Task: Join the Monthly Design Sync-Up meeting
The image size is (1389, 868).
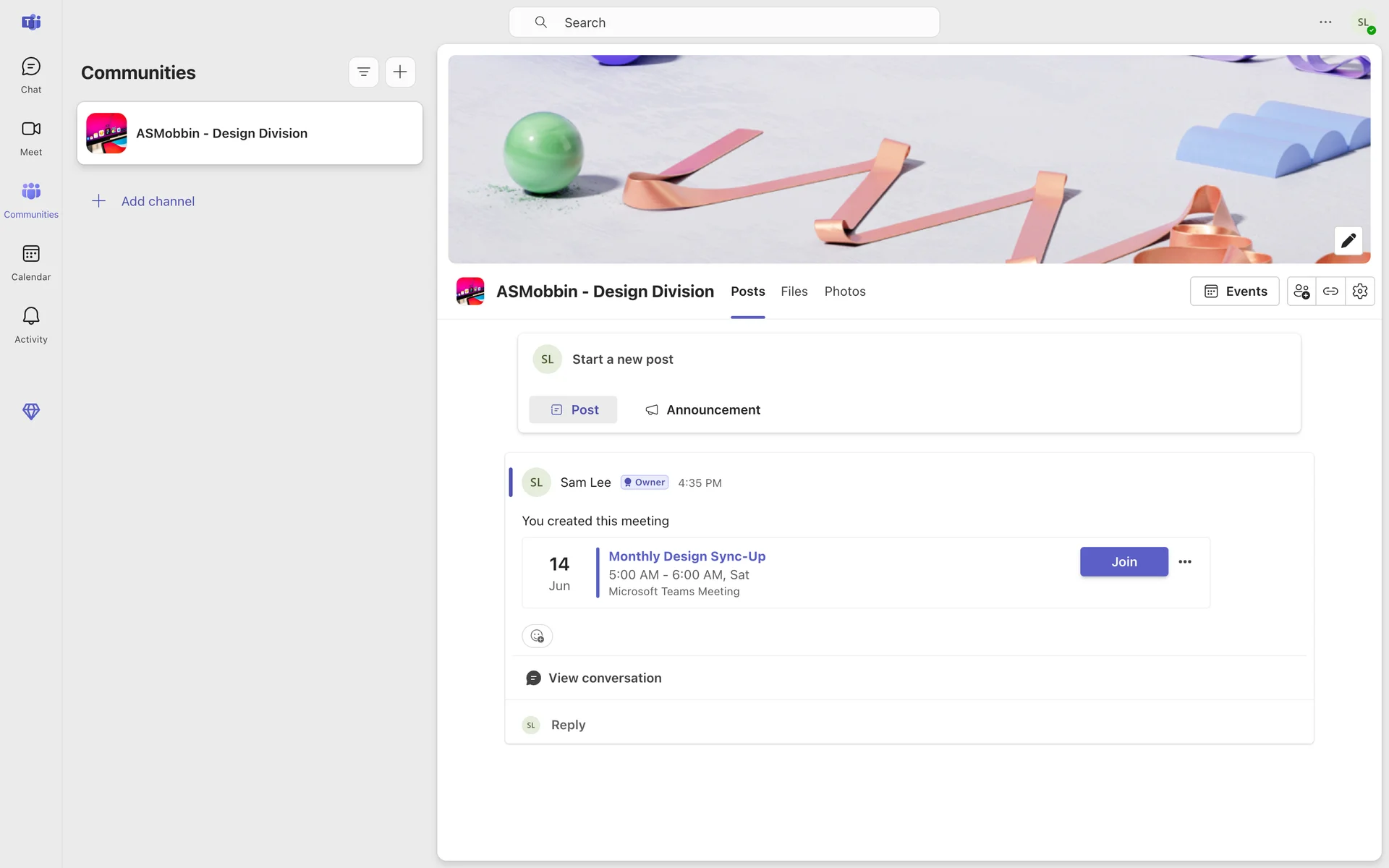Action: tap(1123, 562)
